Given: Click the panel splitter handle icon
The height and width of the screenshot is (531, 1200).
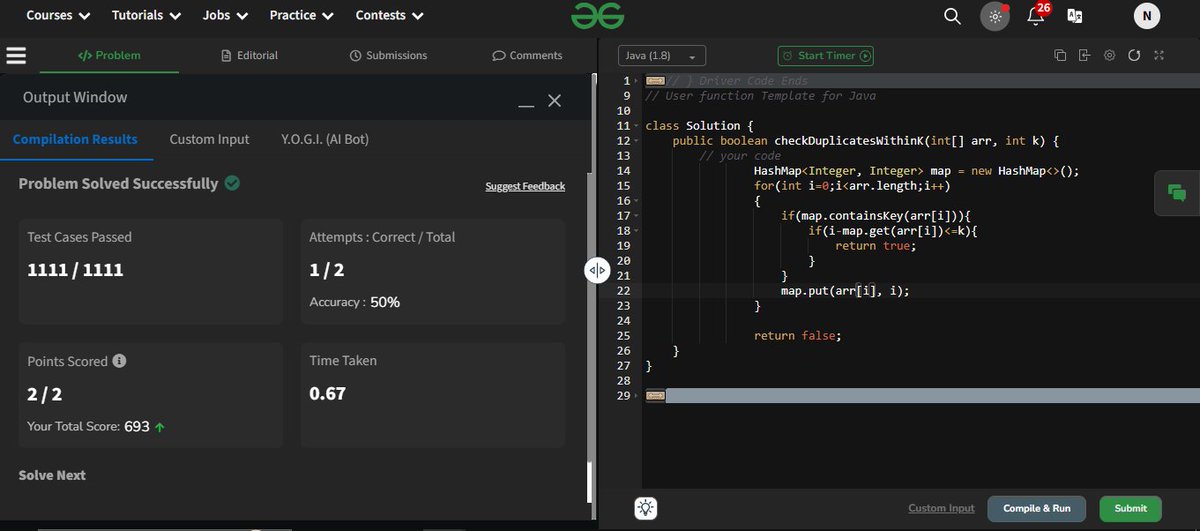Looking at the screenshot, I should coord(597,270).
